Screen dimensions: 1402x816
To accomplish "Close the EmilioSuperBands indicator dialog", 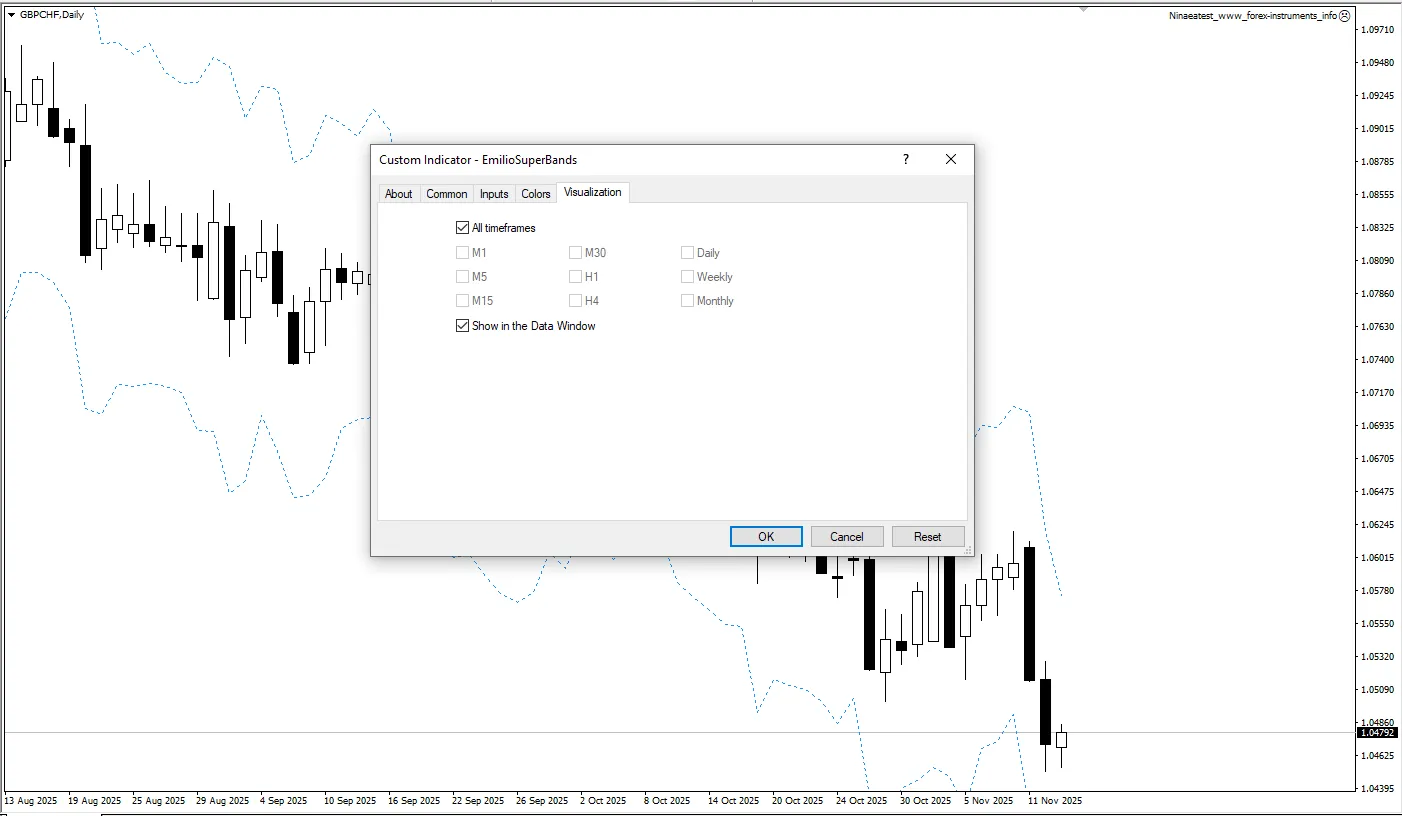I will [x=950, y=159].
